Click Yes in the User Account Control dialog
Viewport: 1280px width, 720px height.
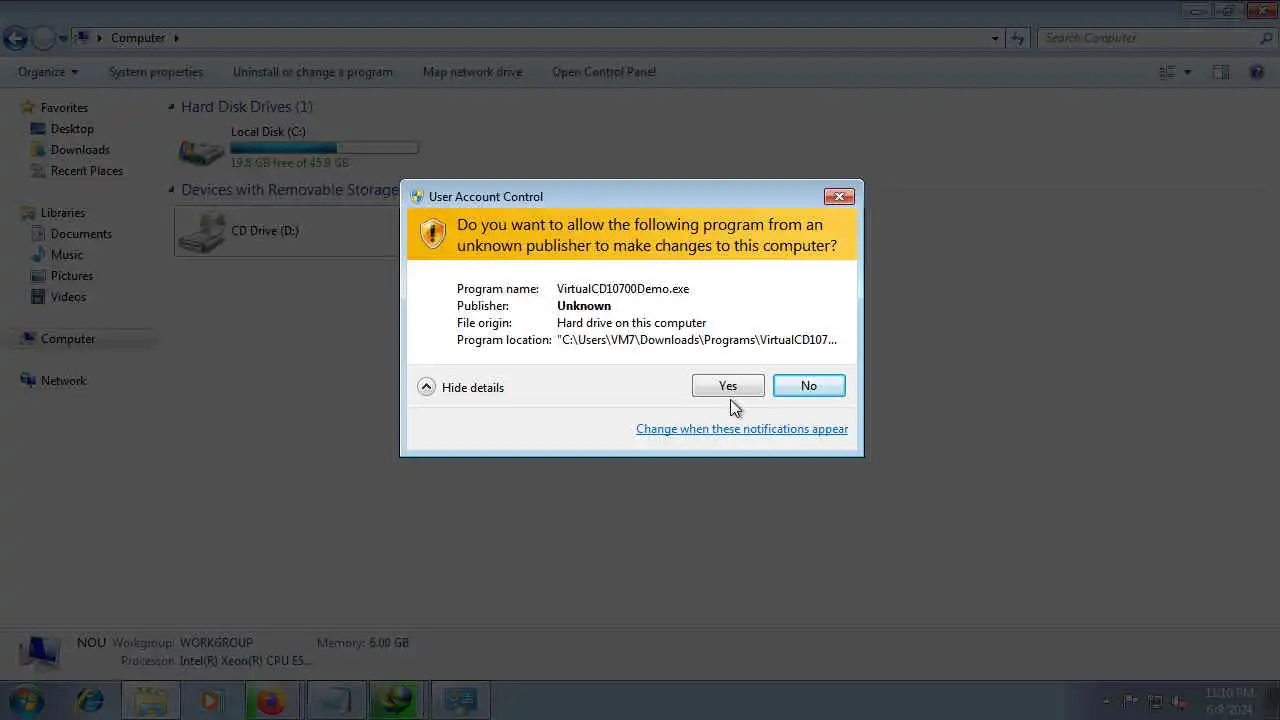pos(728,386)
